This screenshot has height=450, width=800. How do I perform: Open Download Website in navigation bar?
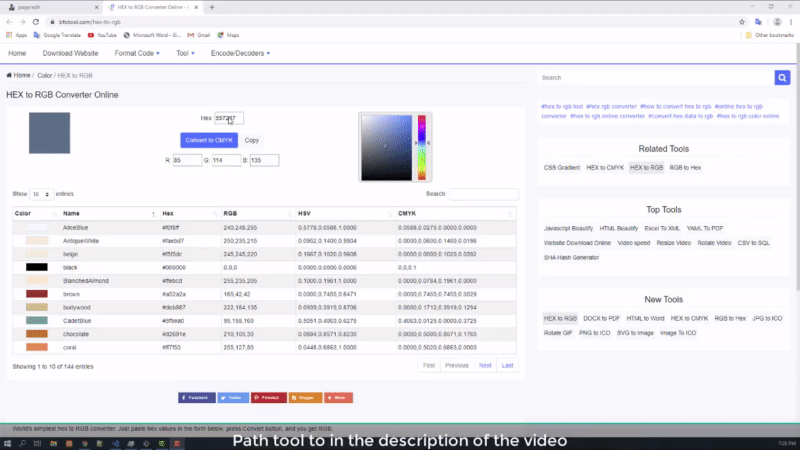point(70,53)
